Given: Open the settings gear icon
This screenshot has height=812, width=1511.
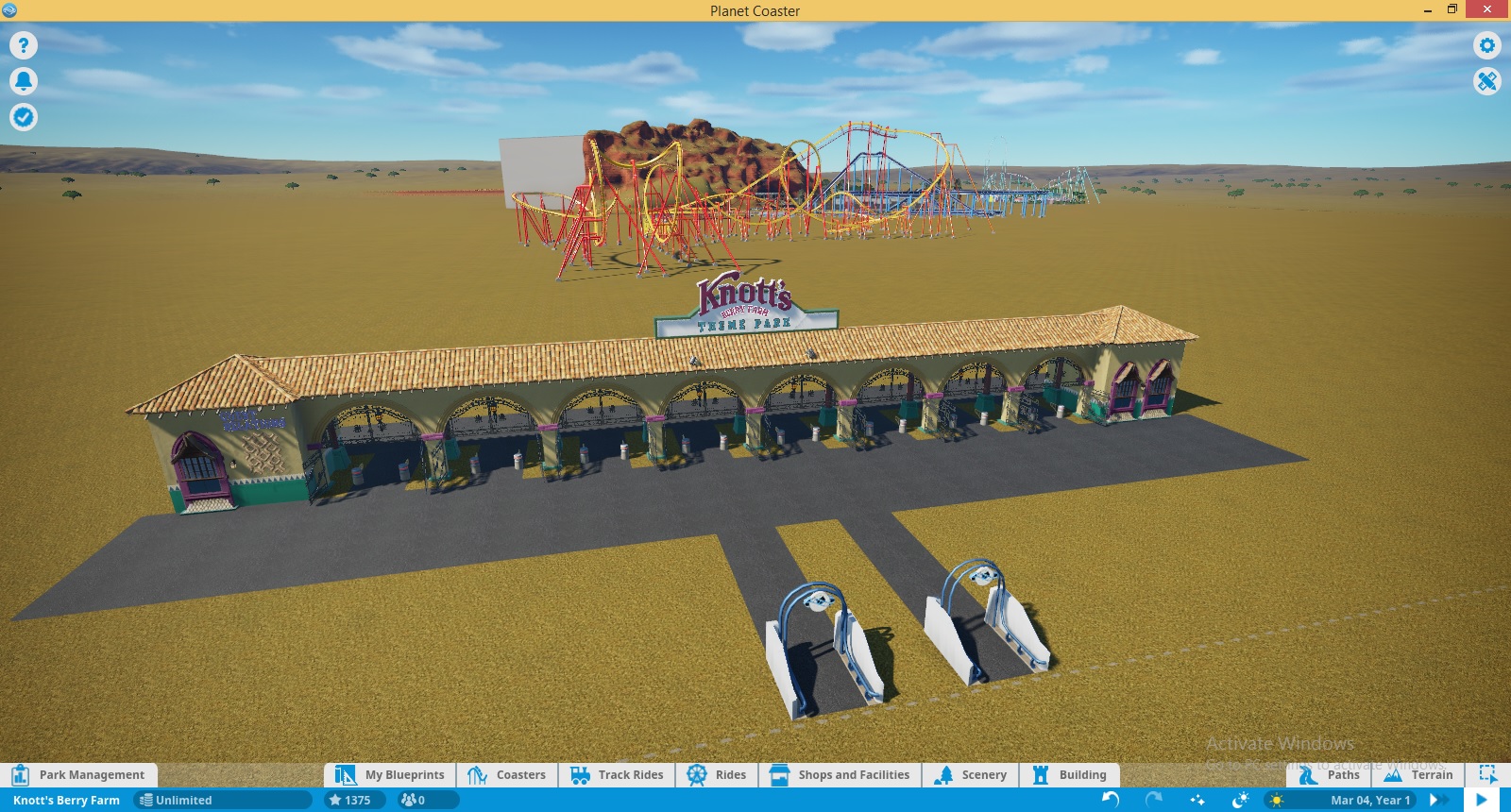Looking at the screenshot, I should pos(1487,45).
